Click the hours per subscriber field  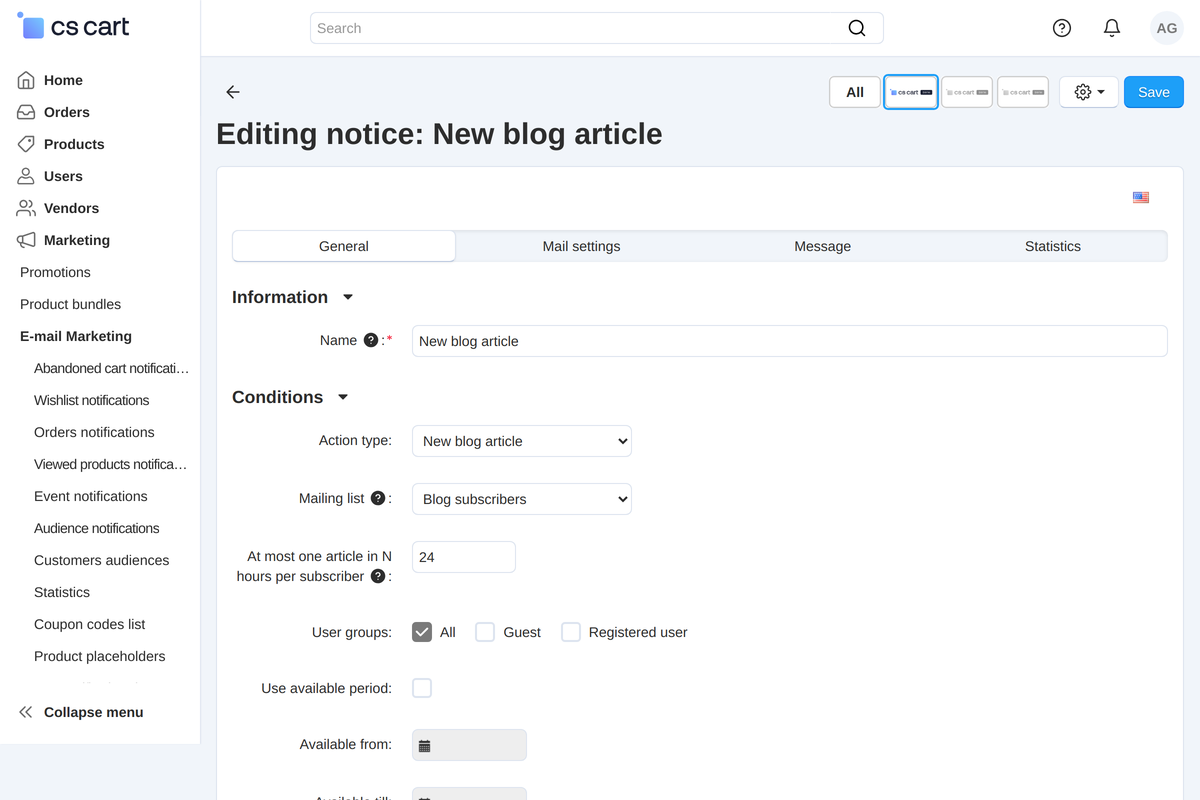coord(463,557)
